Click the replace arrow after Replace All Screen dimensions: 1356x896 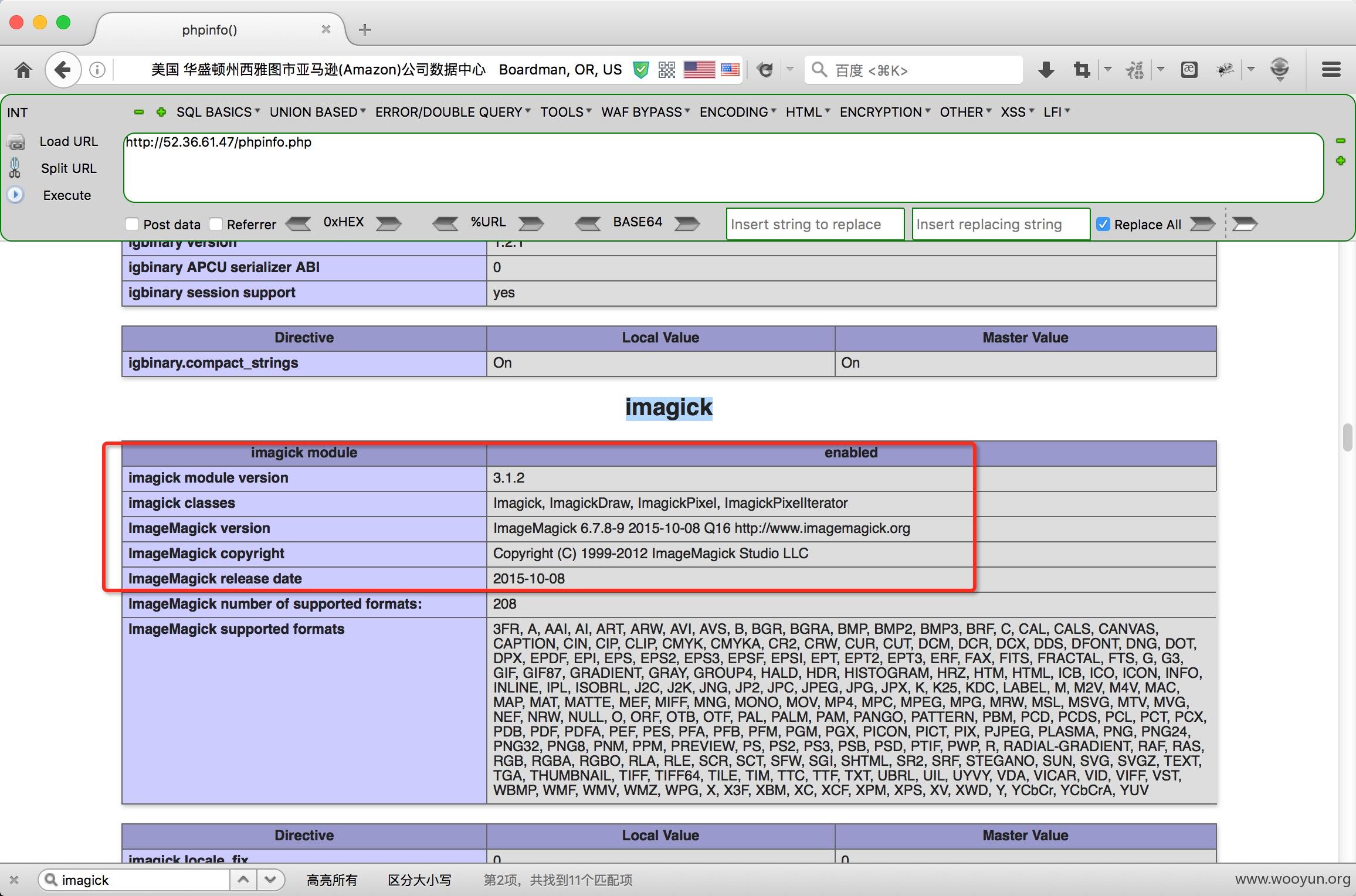[1203, 223]
